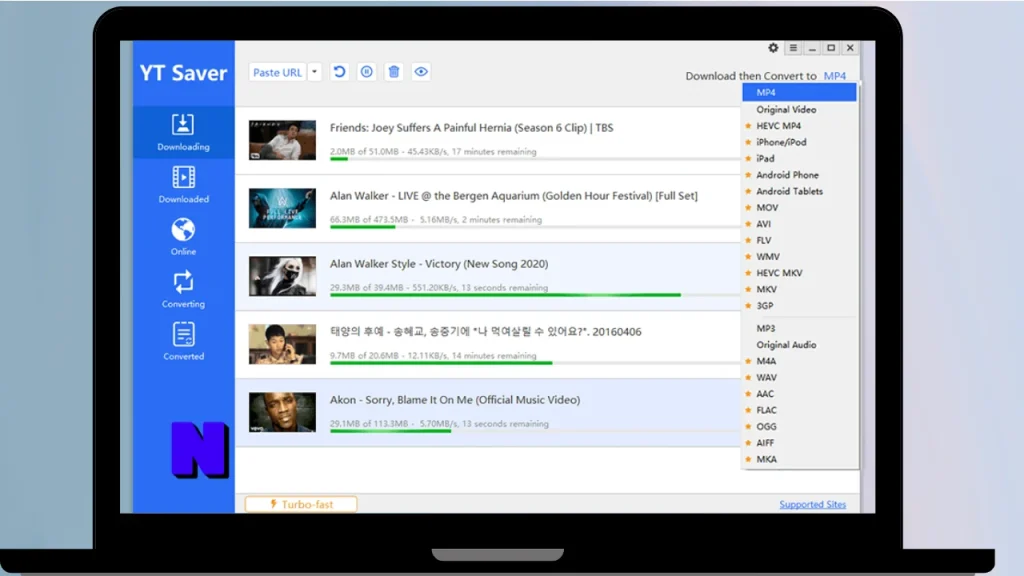Screen dimensions: 1024x576
Task: Open settings gear icon
Action: [x=773, y=48]
